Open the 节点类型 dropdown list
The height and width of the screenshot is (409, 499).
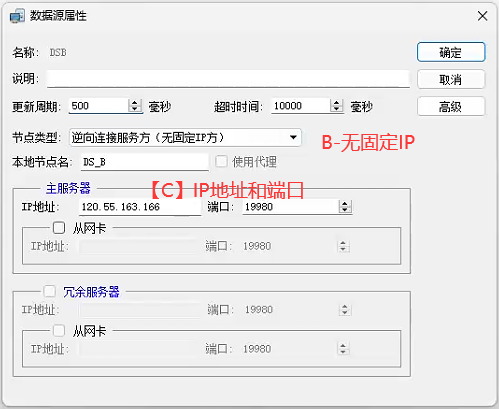185,137
